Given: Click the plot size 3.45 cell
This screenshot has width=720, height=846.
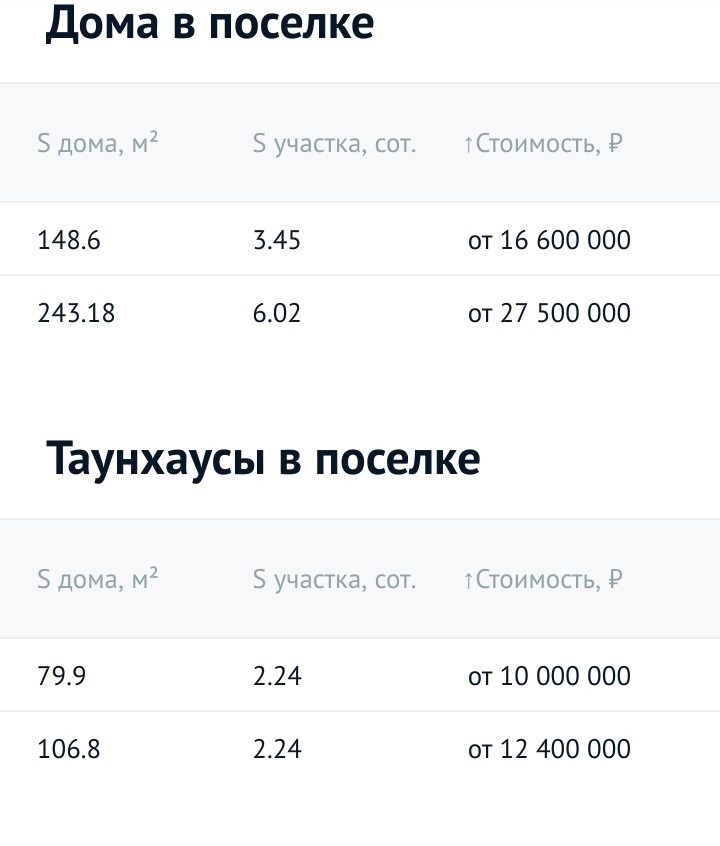Looking at the screenshot, I should point(277,240).
